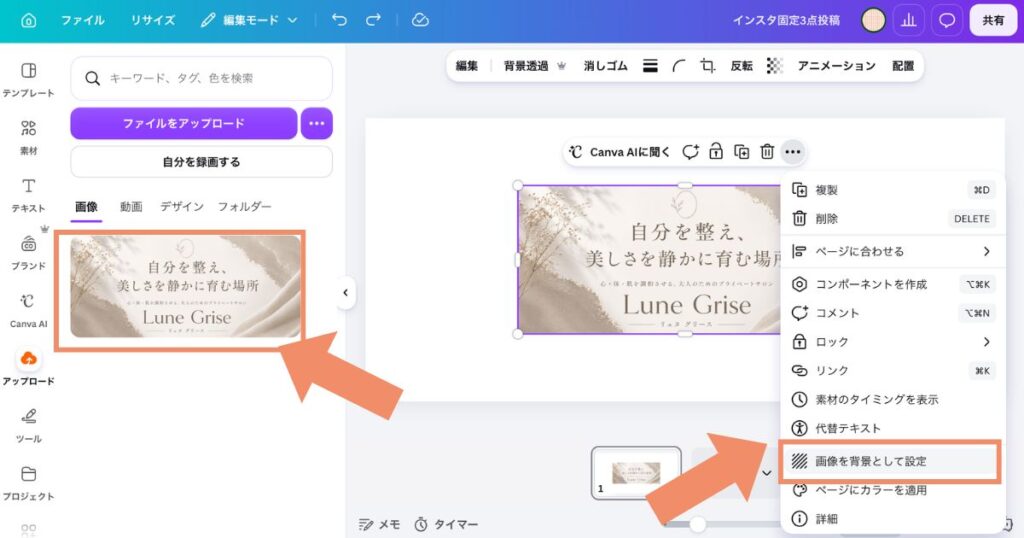The width and height of the screenshot is (1024, 538).
Task: Redo the last action
Action: pos(373,20)
